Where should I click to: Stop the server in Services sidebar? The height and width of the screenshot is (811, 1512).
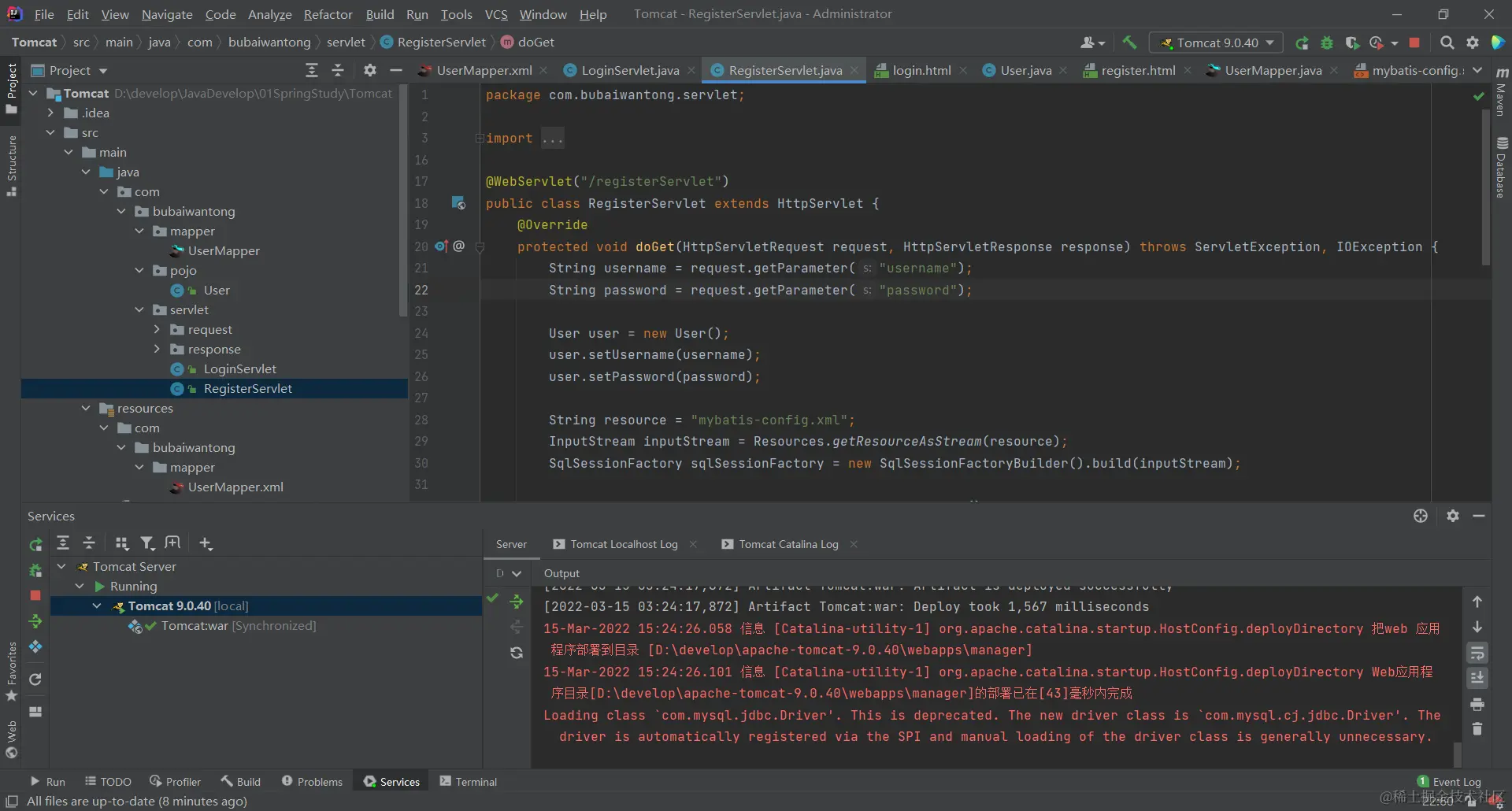pyautogui.click(x=35, y=596)
